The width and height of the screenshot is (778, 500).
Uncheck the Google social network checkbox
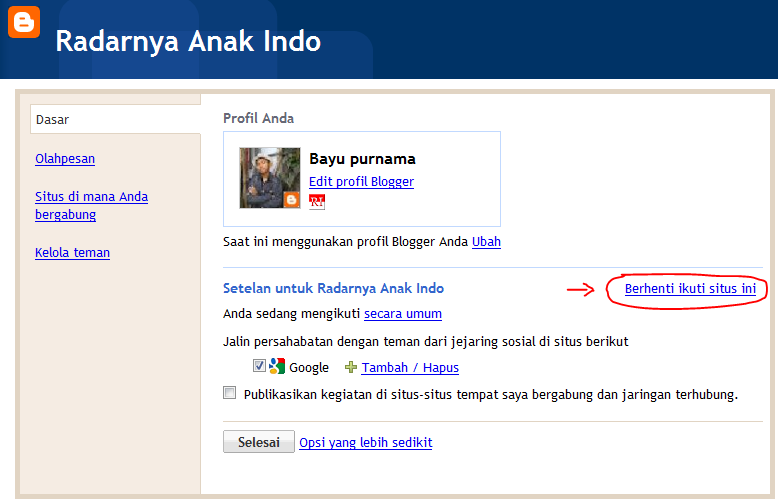(259, 366)
